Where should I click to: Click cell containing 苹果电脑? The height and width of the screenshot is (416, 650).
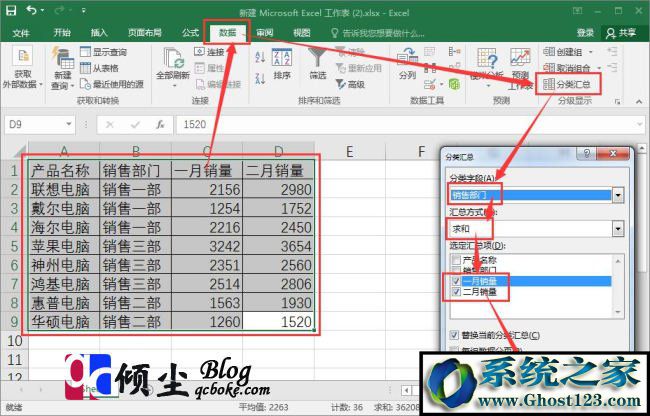[x=64, y=246]
